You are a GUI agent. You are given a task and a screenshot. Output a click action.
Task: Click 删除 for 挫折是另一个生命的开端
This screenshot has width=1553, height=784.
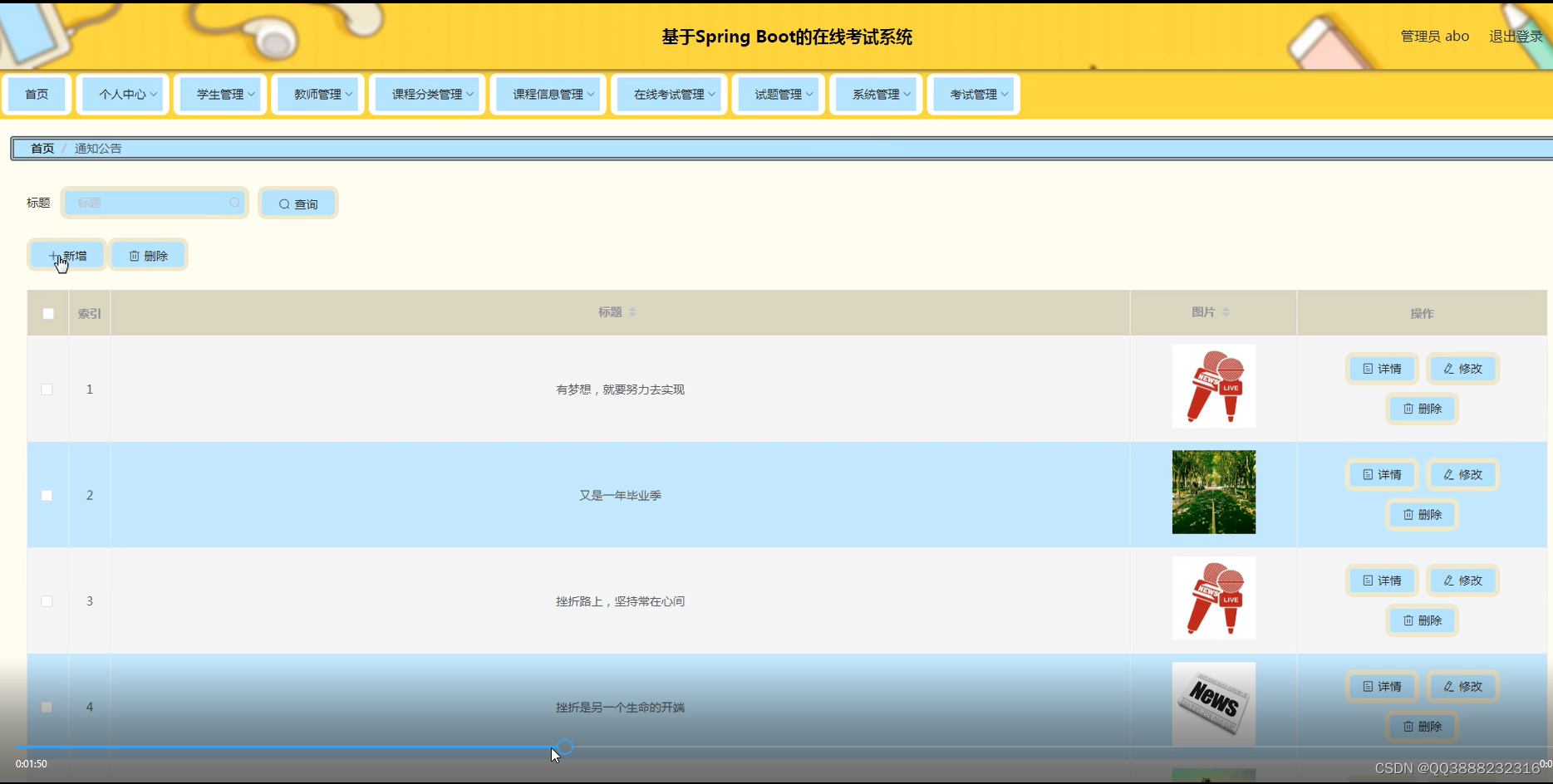[1422, 726]
